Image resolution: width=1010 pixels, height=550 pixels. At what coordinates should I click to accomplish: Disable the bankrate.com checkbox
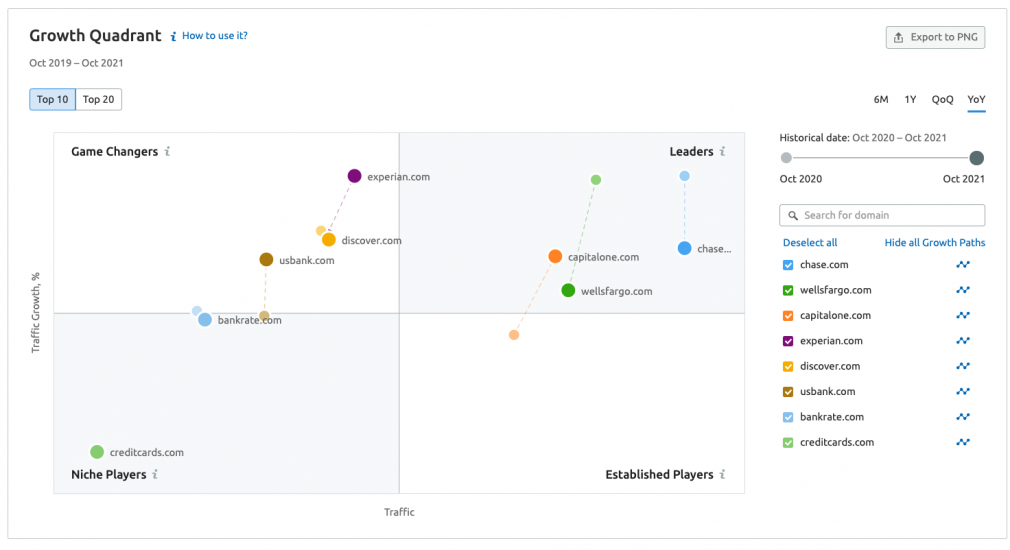(788, 417)
